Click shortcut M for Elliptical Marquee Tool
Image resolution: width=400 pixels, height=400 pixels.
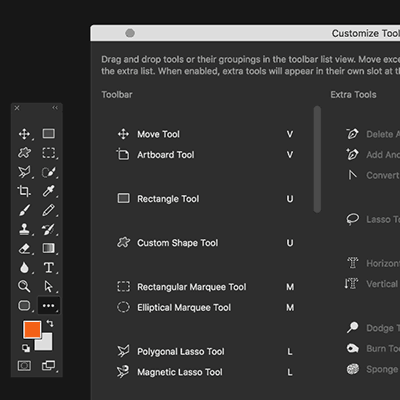[x=290, y=307]
